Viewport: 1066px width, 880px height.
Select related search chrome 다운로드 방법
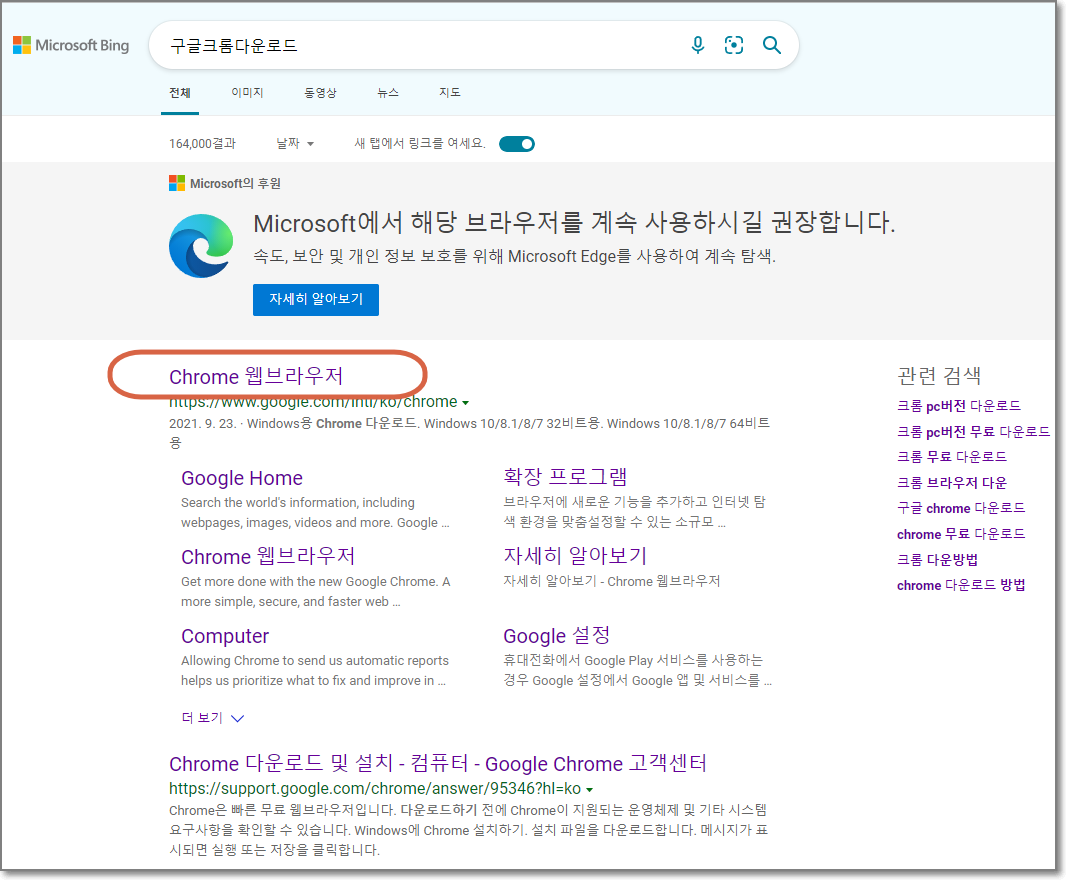(961, 585)
